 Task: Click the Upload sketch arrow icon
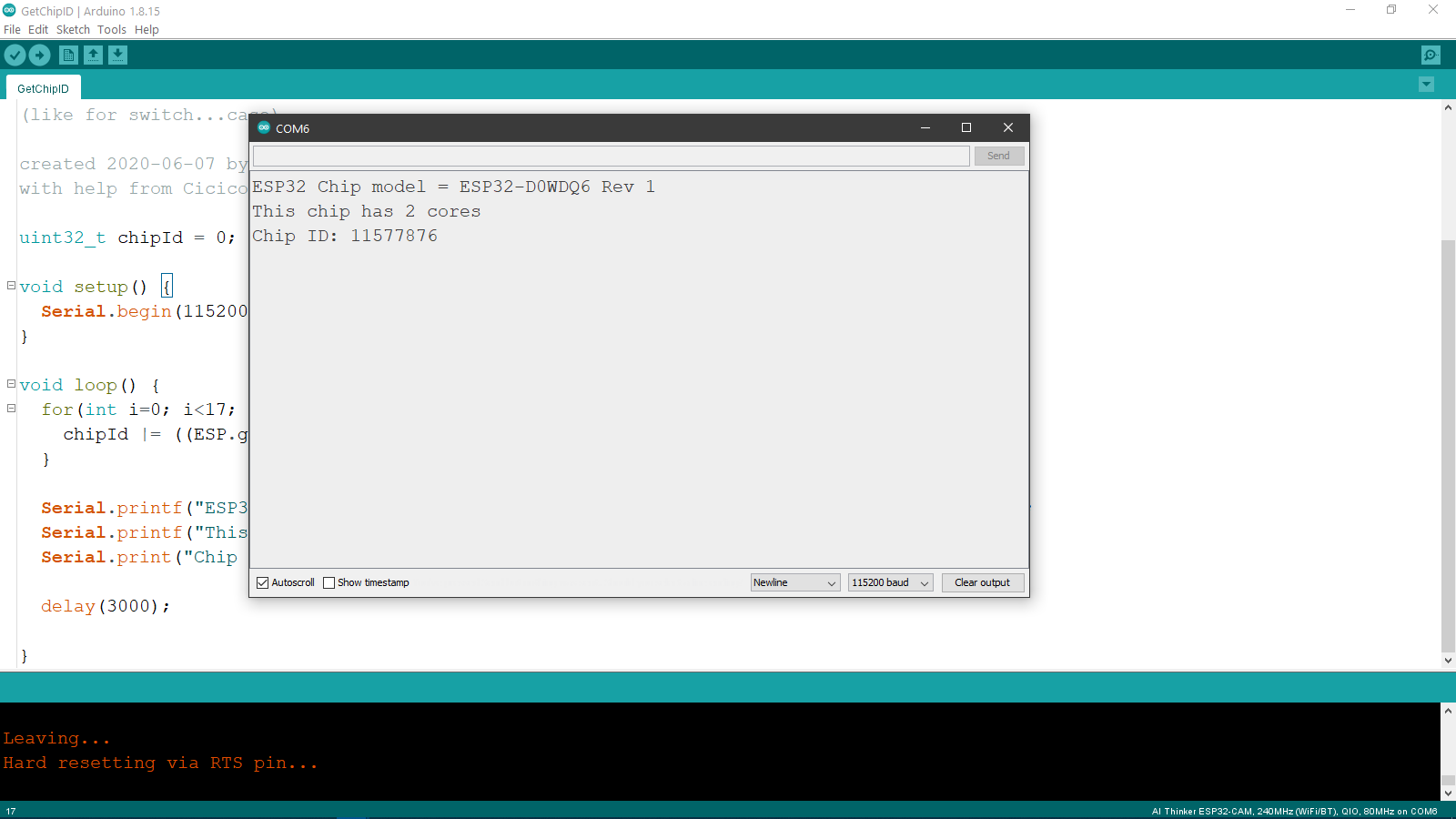[39, 56]
